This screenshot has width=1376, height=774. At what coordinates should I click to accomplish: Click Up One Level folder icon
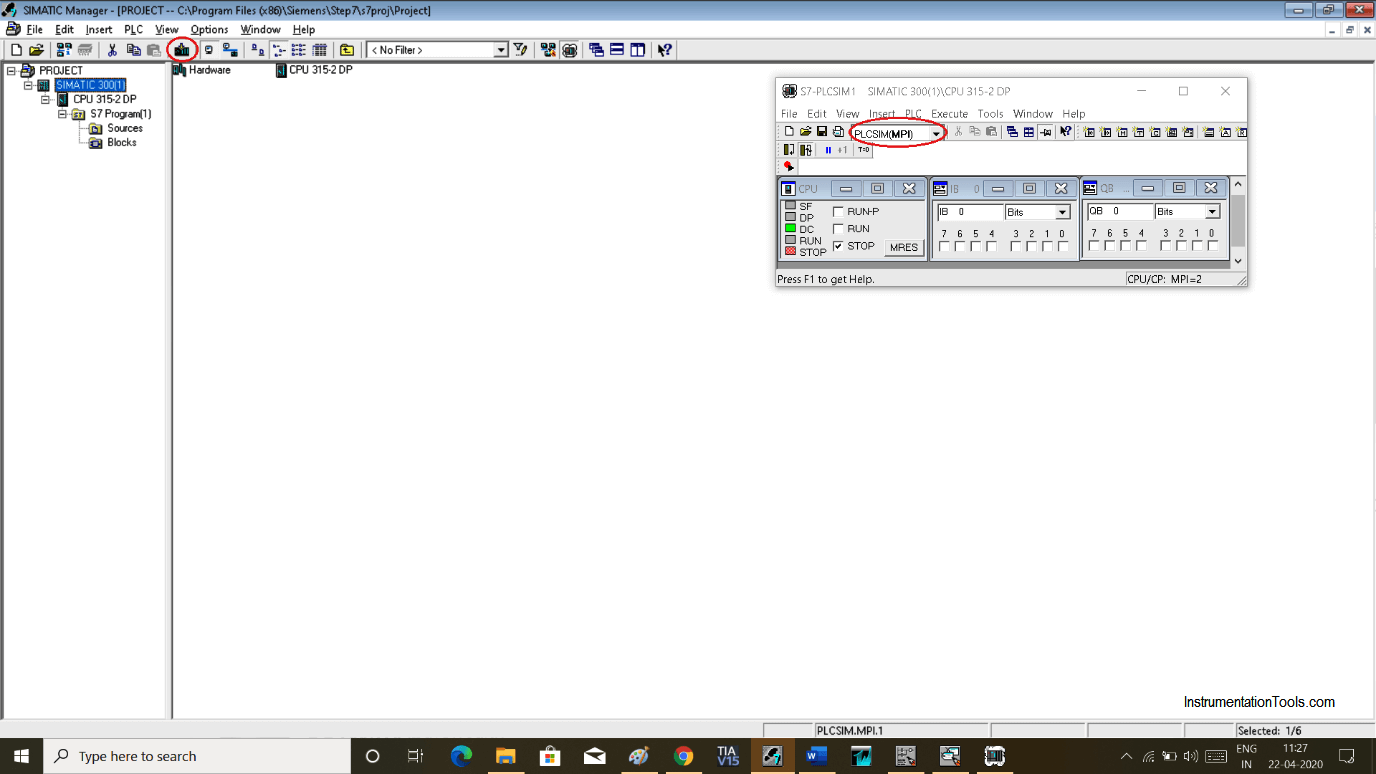click(347, 50)
